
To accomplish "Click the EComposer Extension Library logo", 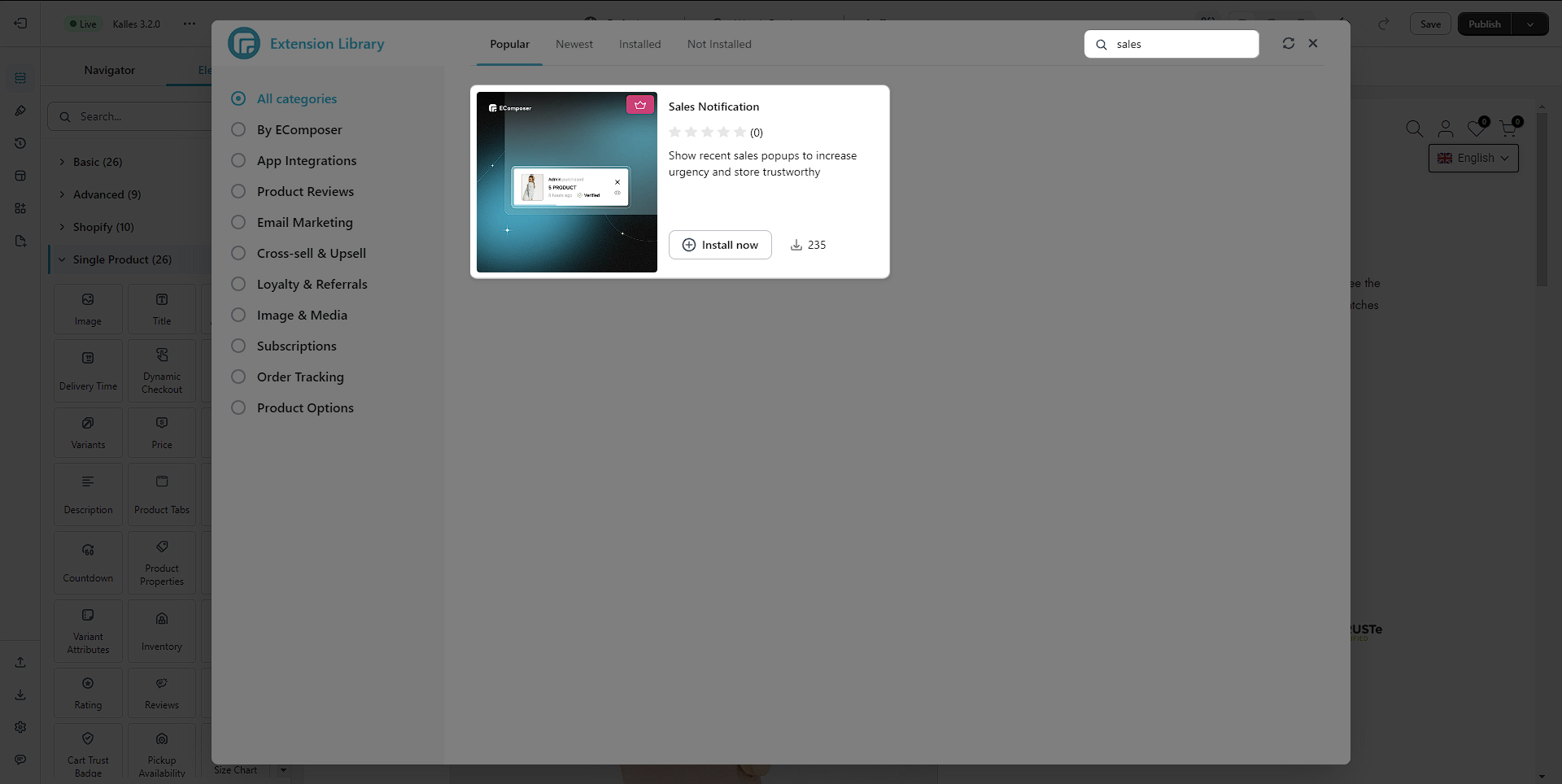I will coord(244,43).
